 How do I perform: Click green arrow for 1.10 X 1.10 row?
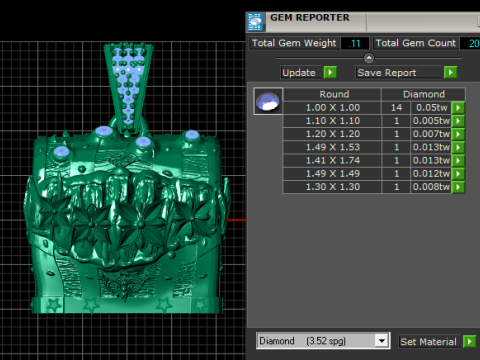pyautogui.click(x=458, y=121)
